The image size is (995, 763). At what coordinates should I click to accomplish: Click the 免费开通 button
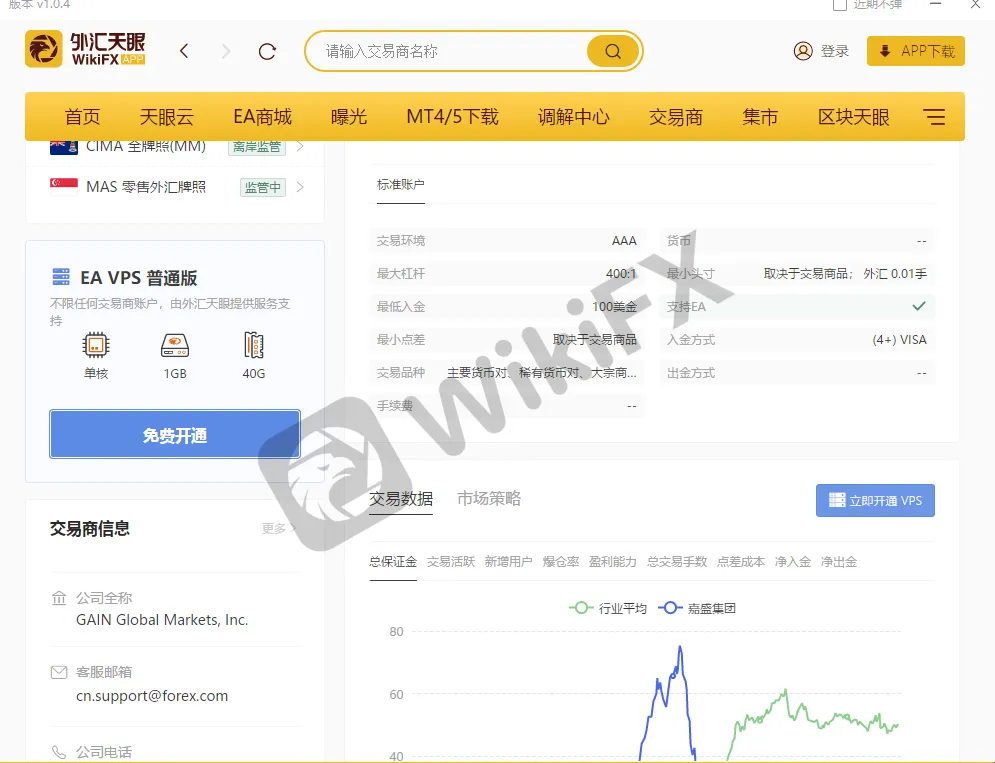(175, 435)
